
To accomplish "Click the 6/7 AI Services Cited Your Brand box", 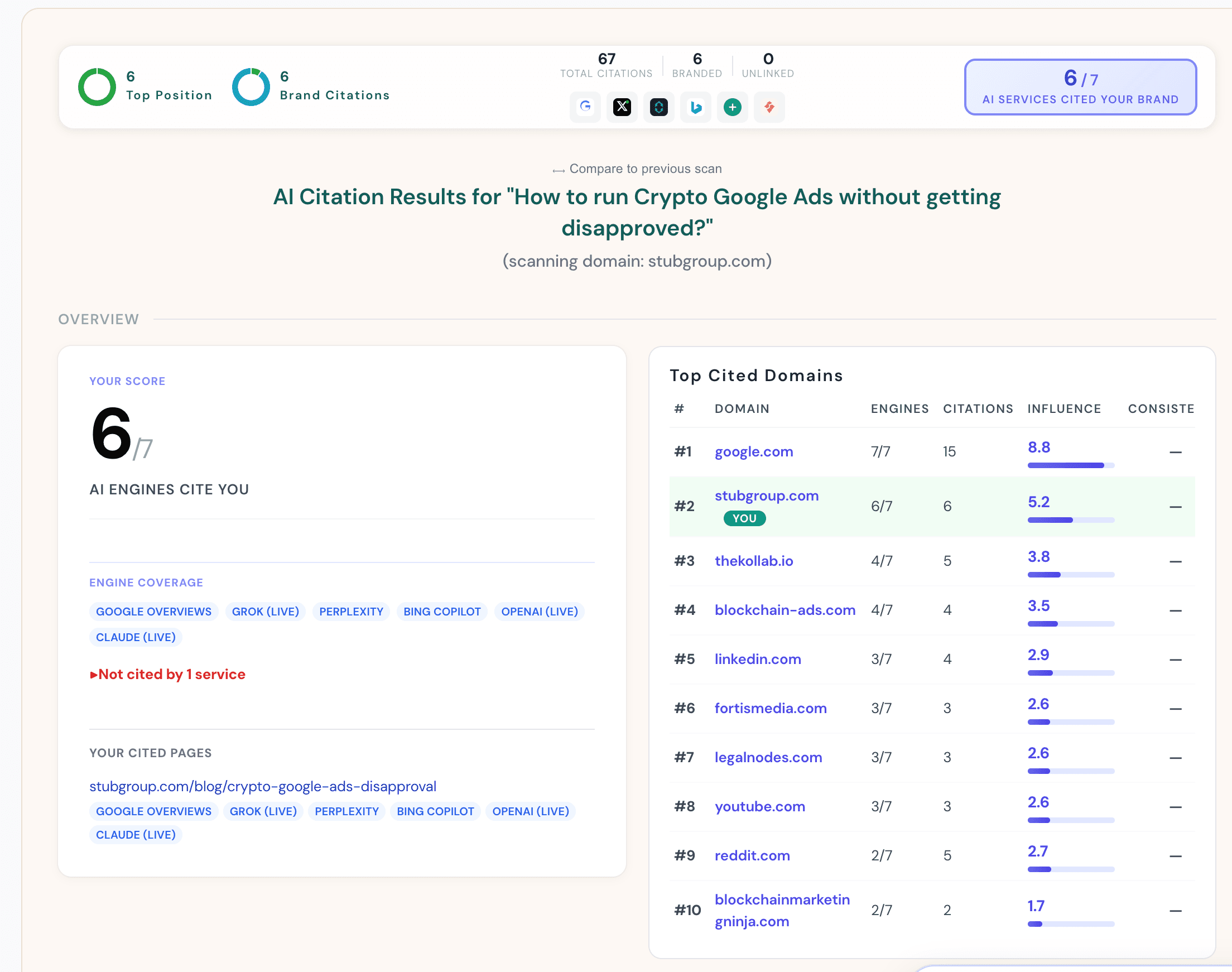I will [1080, 87].
